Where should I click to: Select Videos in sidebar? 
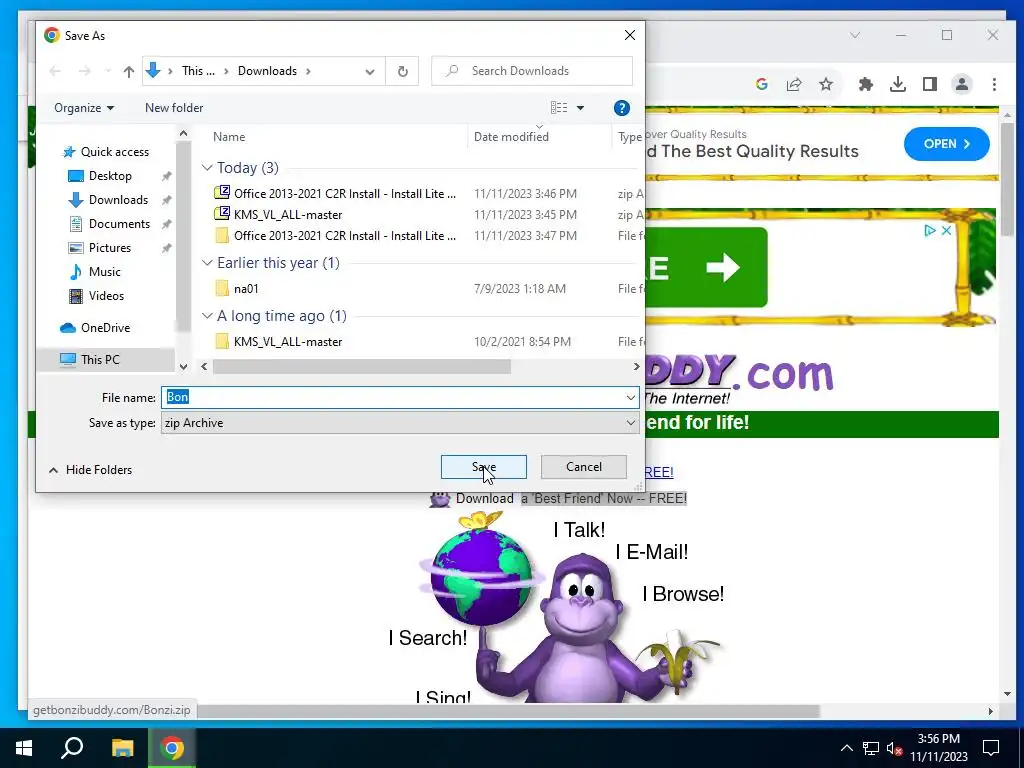[97, 296]
